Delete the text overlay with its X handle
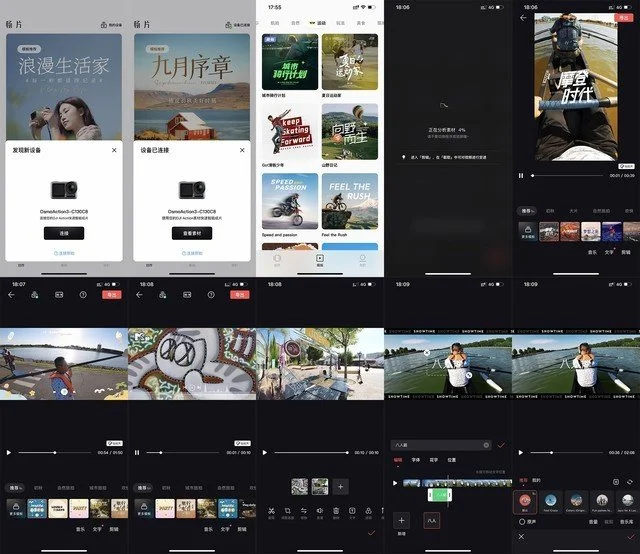640x554 pixels. pos(427,352)
